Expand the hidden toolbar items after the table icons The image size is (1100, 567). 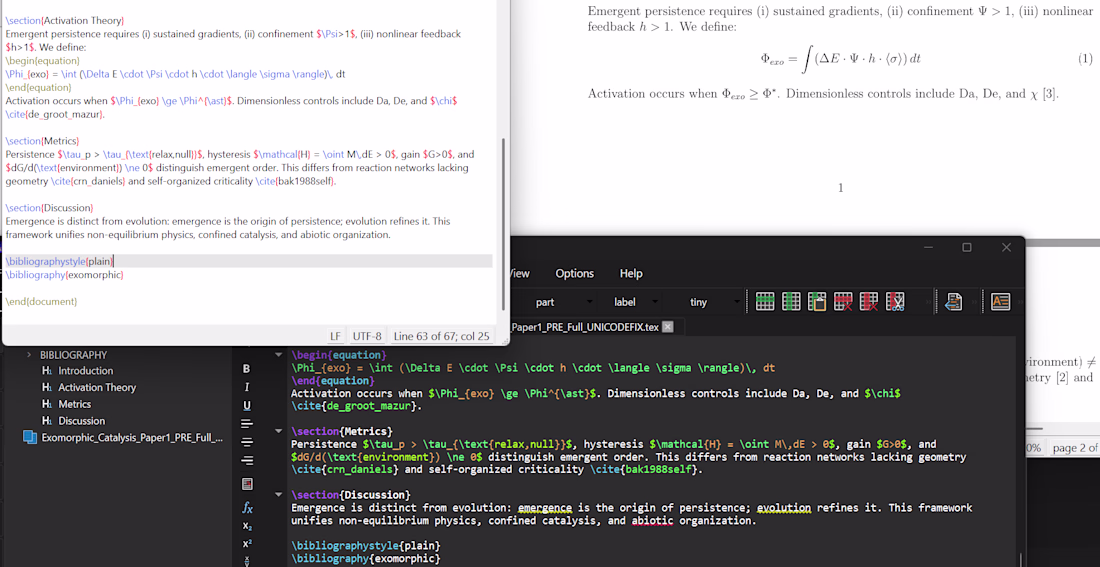[x=927, y=302]
